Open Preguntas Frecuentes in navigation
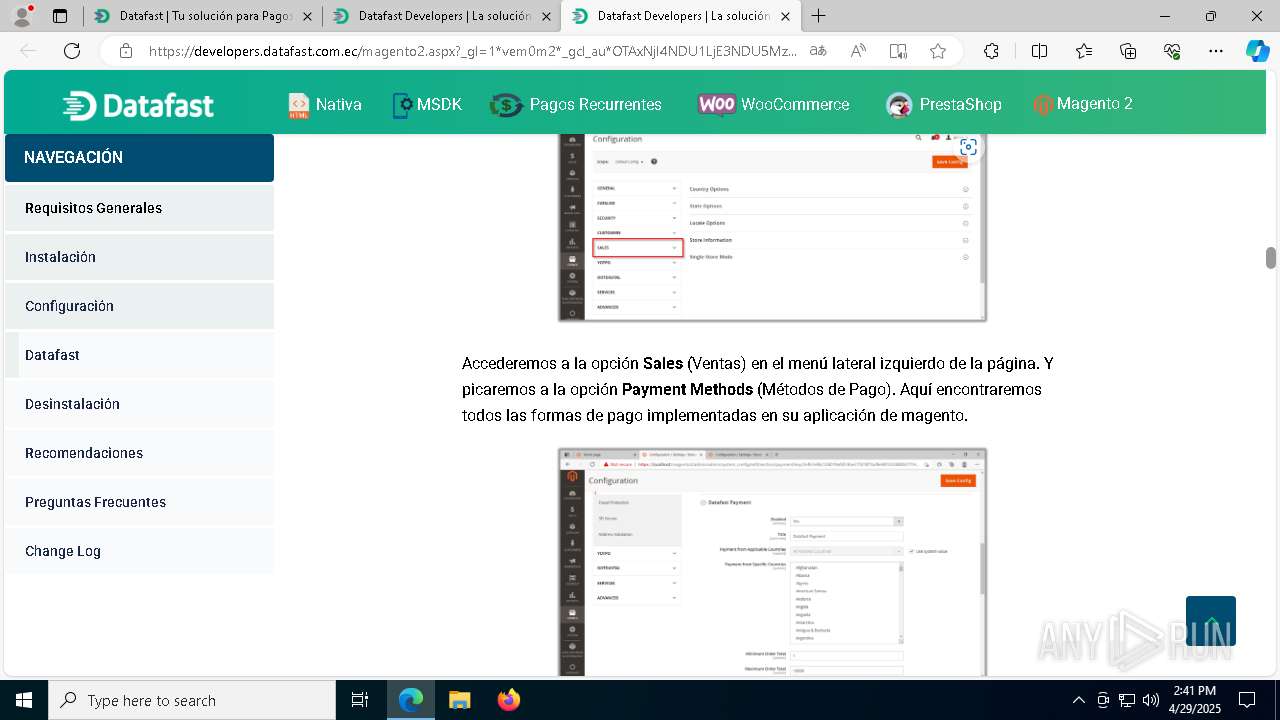This screenshot has width=1280, height=720. [x=139, y=502]
